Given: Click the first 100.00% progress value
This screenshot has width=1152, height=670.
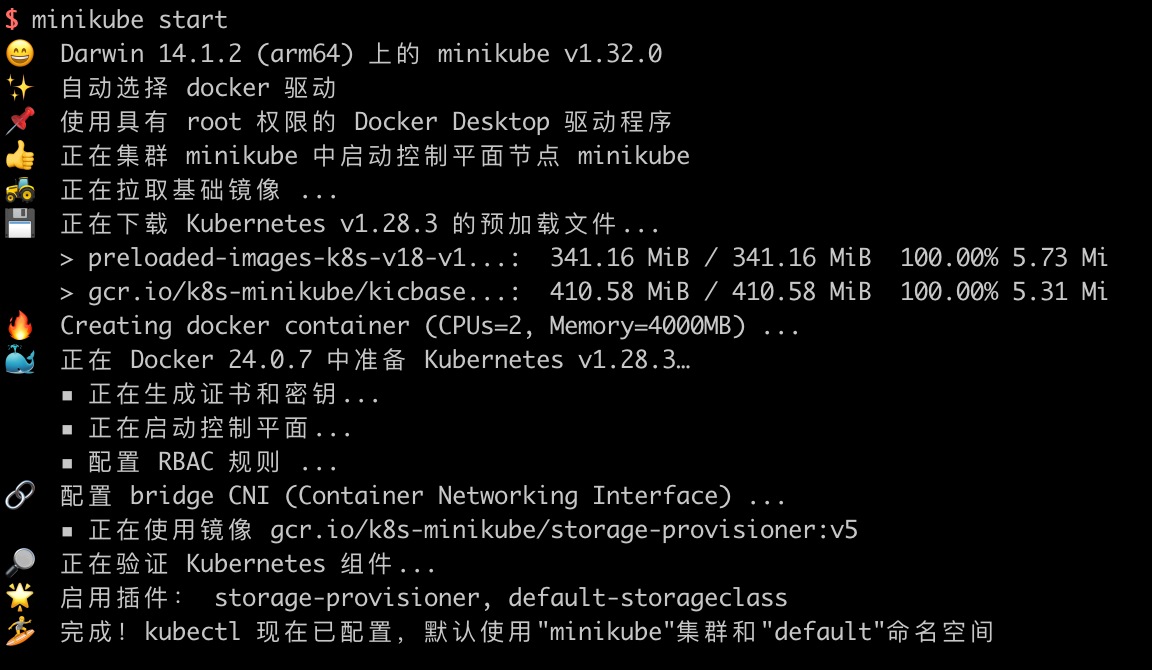Looking at the screenshot, I should click(948, 258).
